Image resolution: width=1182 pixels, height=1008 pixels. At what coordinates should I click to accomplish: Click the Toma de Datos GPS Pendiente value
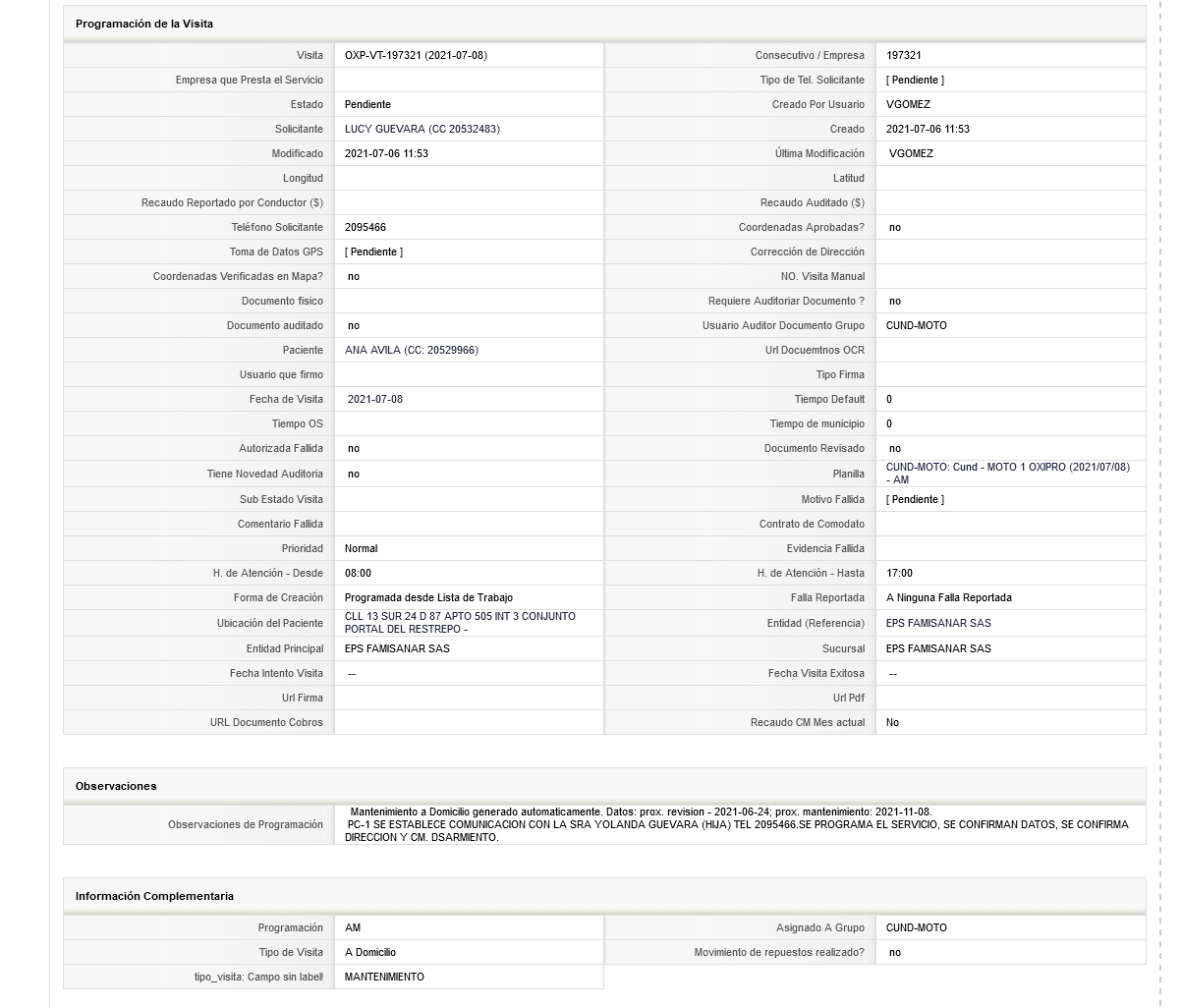click(373, 252)
